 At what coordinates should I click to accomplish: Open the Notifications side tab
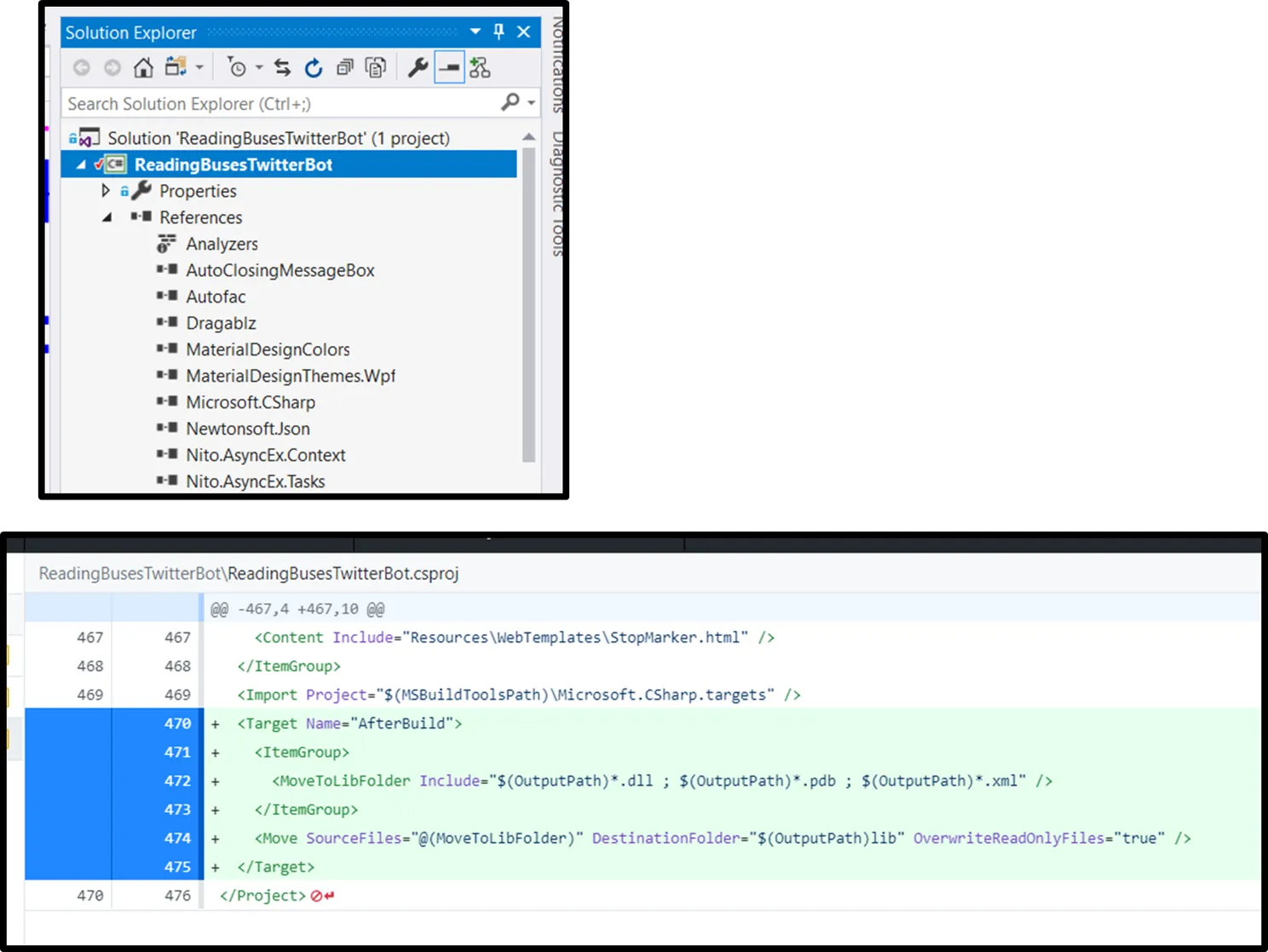coord(557,65)
